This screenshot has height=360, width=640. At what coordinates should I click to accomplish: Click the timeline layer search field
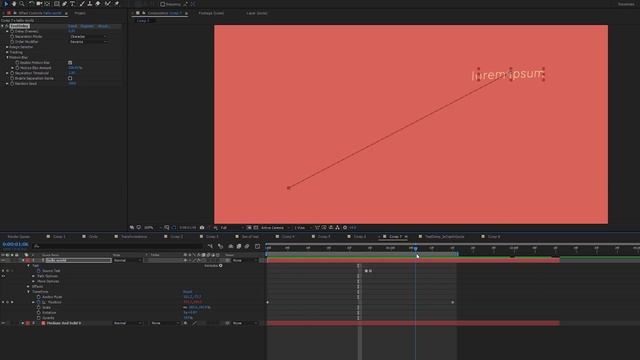[118, 246]
